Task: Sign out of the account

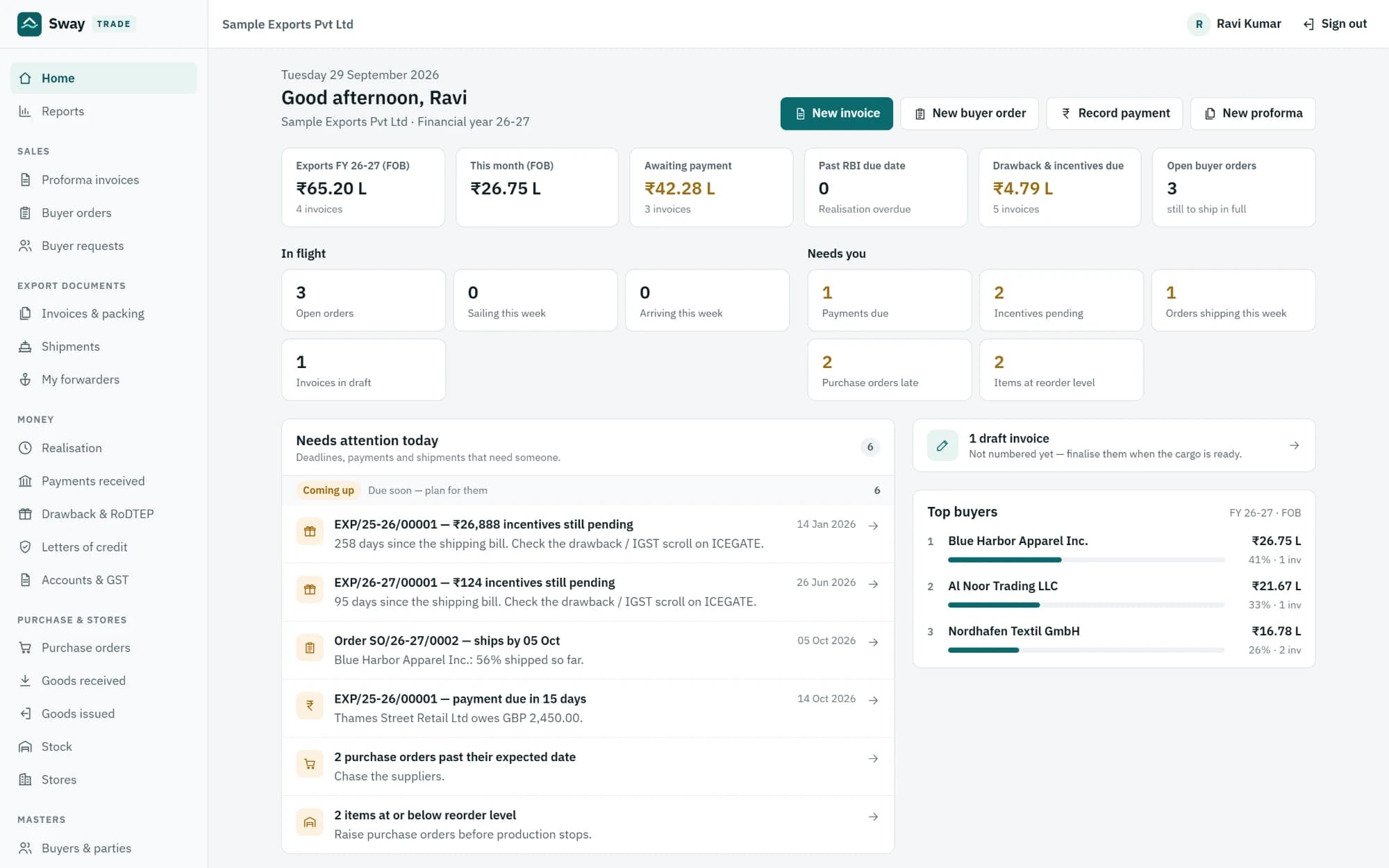Action: pos(1335,24)
